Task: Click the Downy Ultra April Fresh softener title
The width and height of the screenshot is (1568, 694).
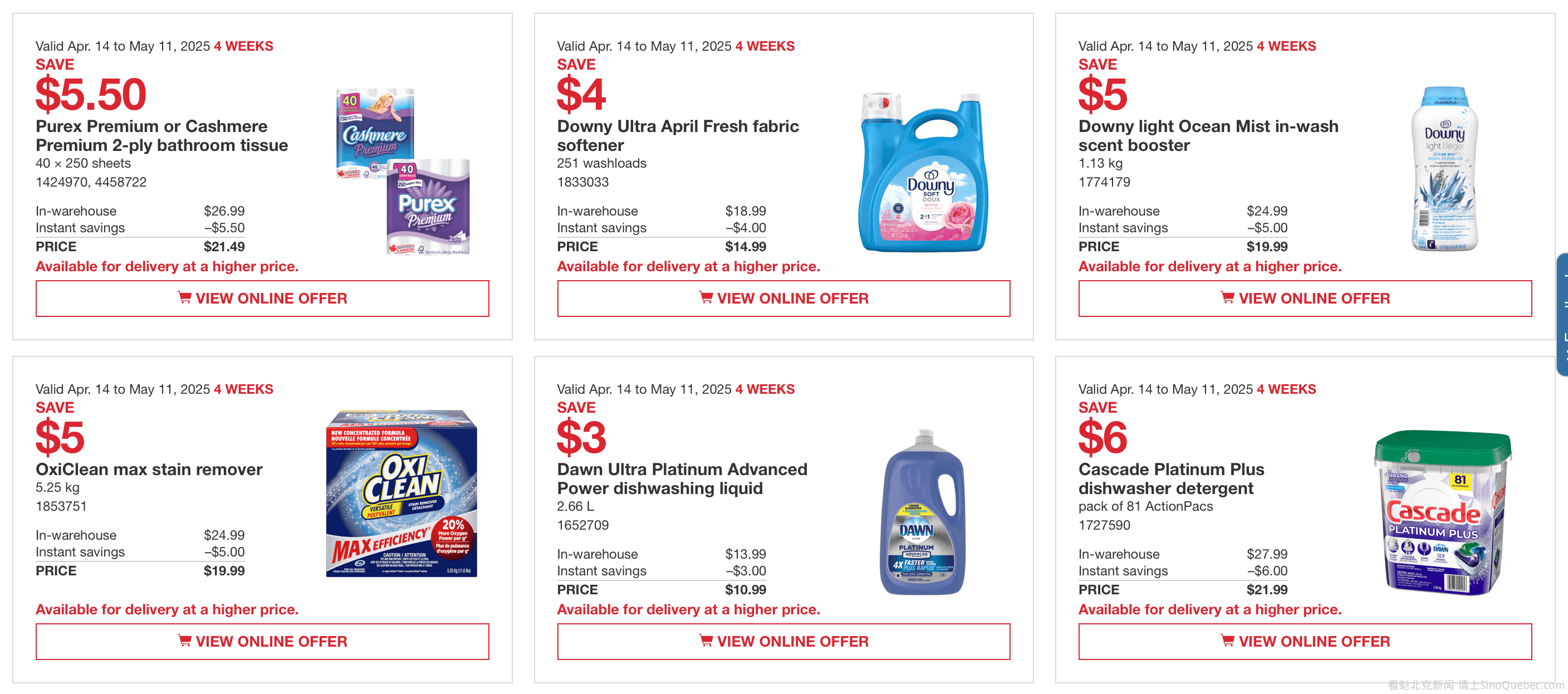Action: [x=678, y=136]
